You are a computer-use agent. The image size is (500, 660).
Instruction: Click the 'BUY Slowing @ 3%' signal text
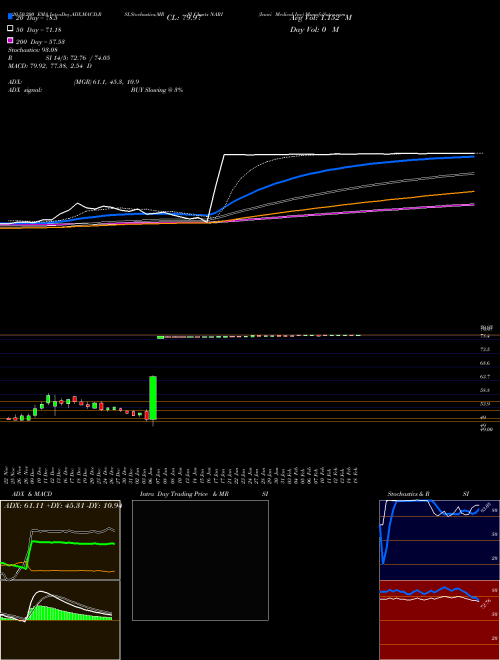point(157,90)
